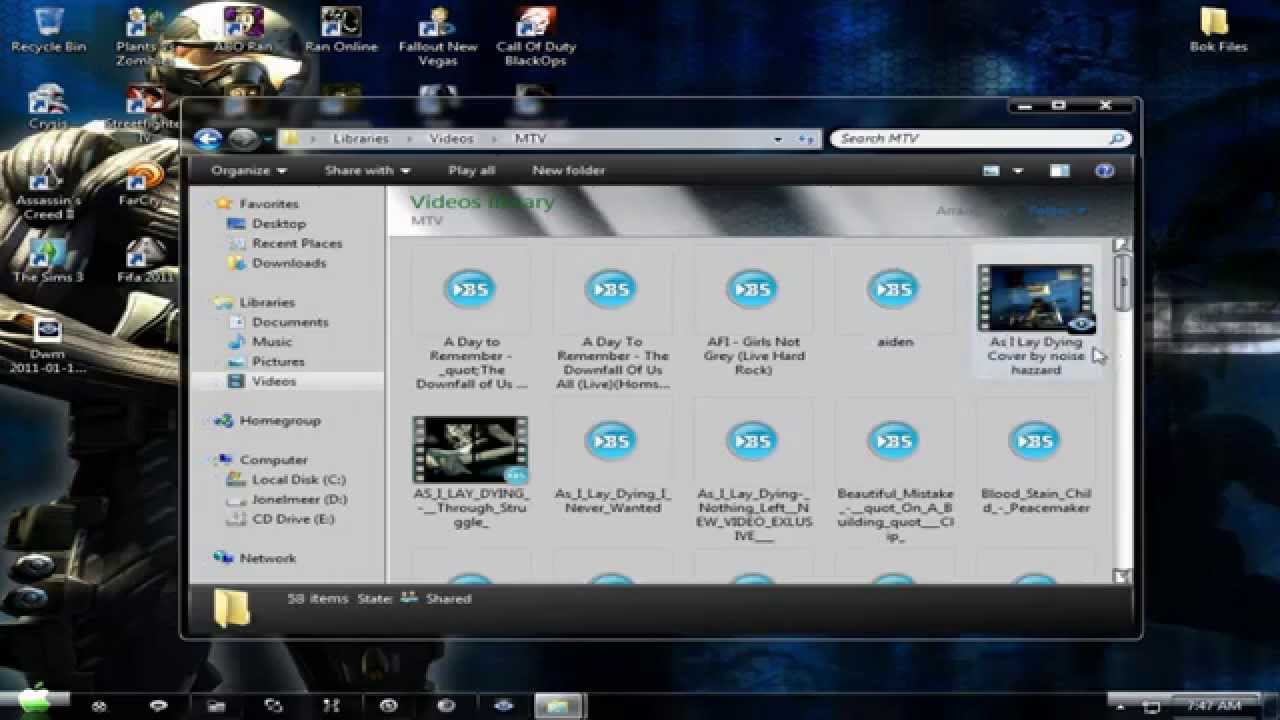The height and width of the screenshot is (720, 1280).
Task: Select the Assassin's Creed II desktop shortcut
Action: (x=48, y=192)
